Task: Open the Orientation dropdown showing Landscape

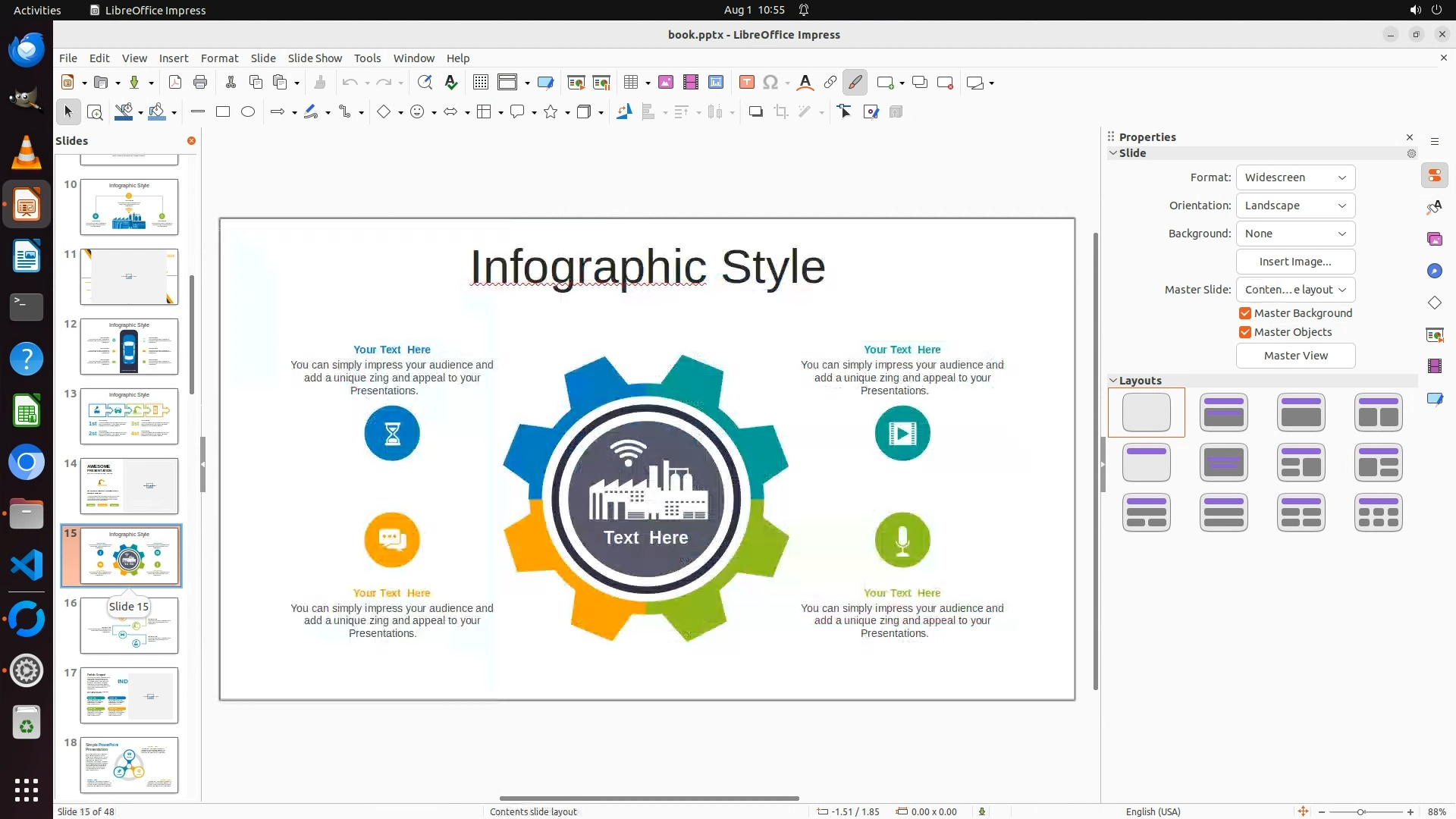Action: coord(1295,206)
